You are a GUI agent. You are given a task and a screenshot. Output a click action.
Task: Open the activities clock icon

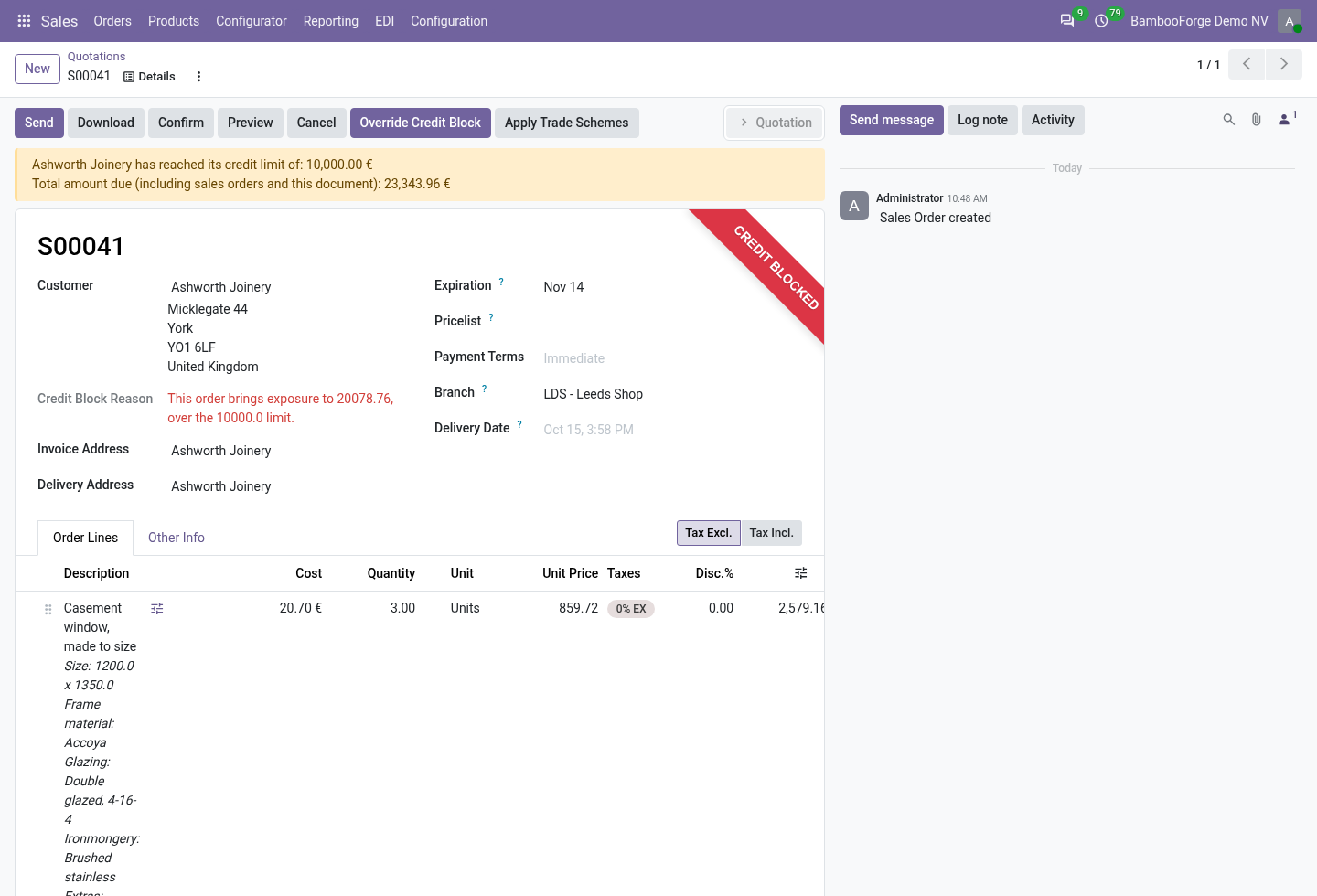click(x=1102, y=21)
